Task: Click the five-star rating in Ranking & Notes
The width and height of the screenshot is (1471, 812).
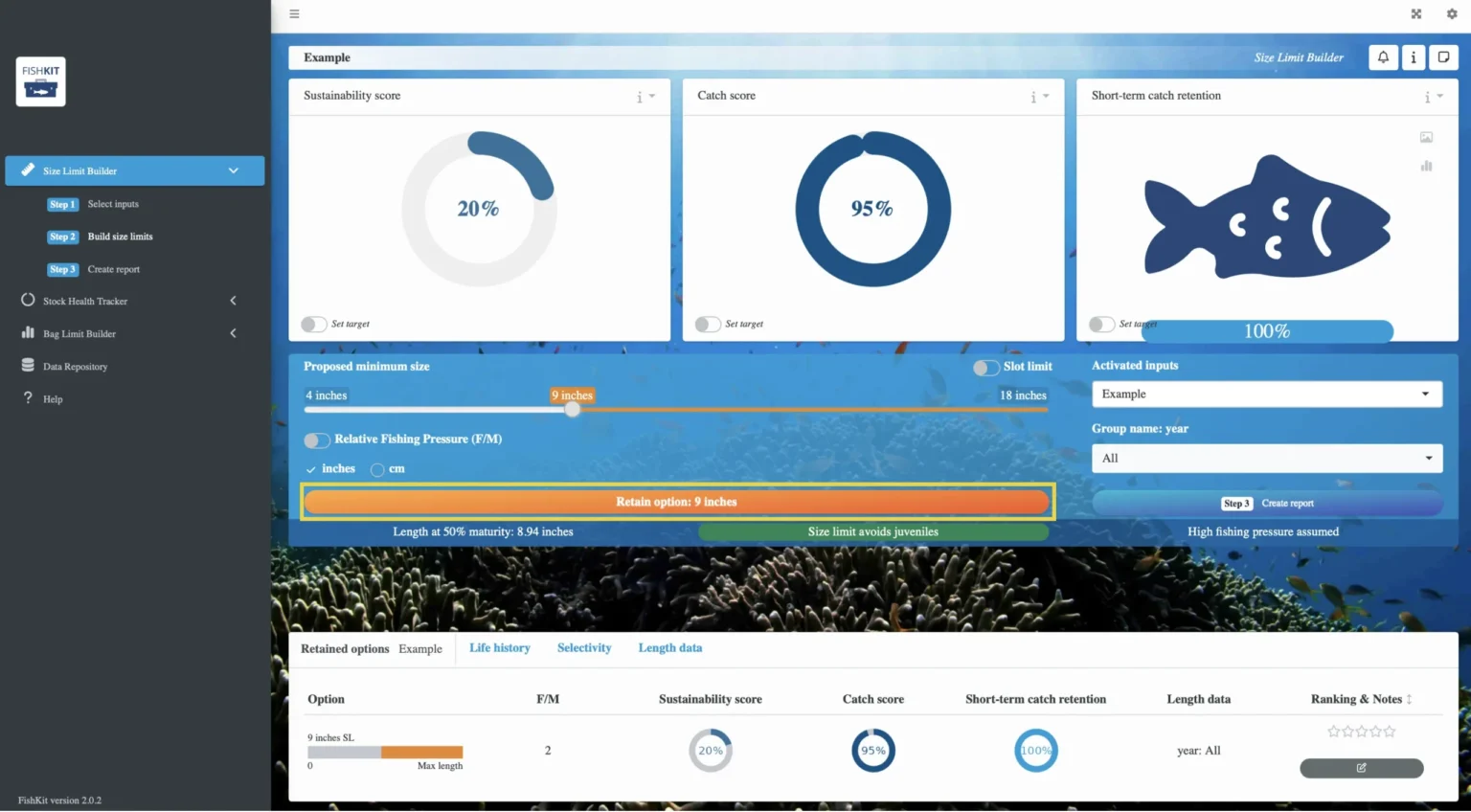Action: [1361, 732]
